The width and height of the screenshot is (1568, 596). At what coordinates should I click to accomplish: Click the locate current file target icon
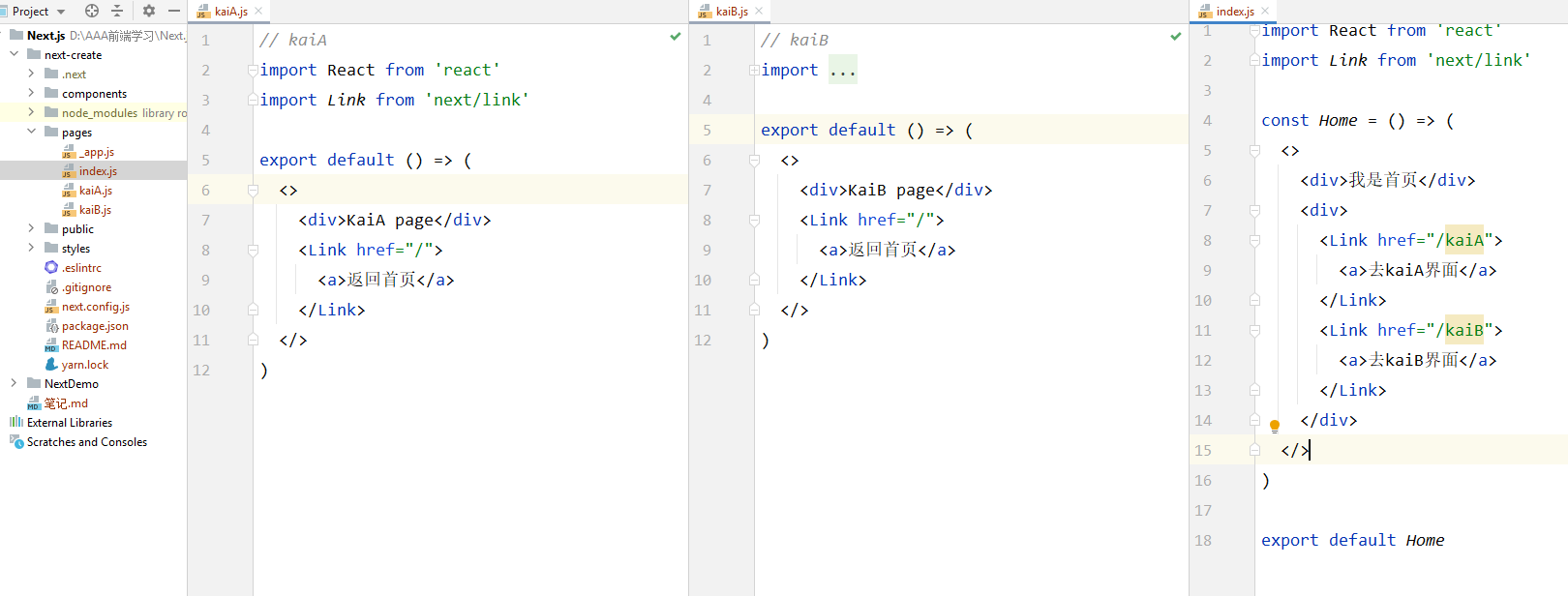point(92,11)
